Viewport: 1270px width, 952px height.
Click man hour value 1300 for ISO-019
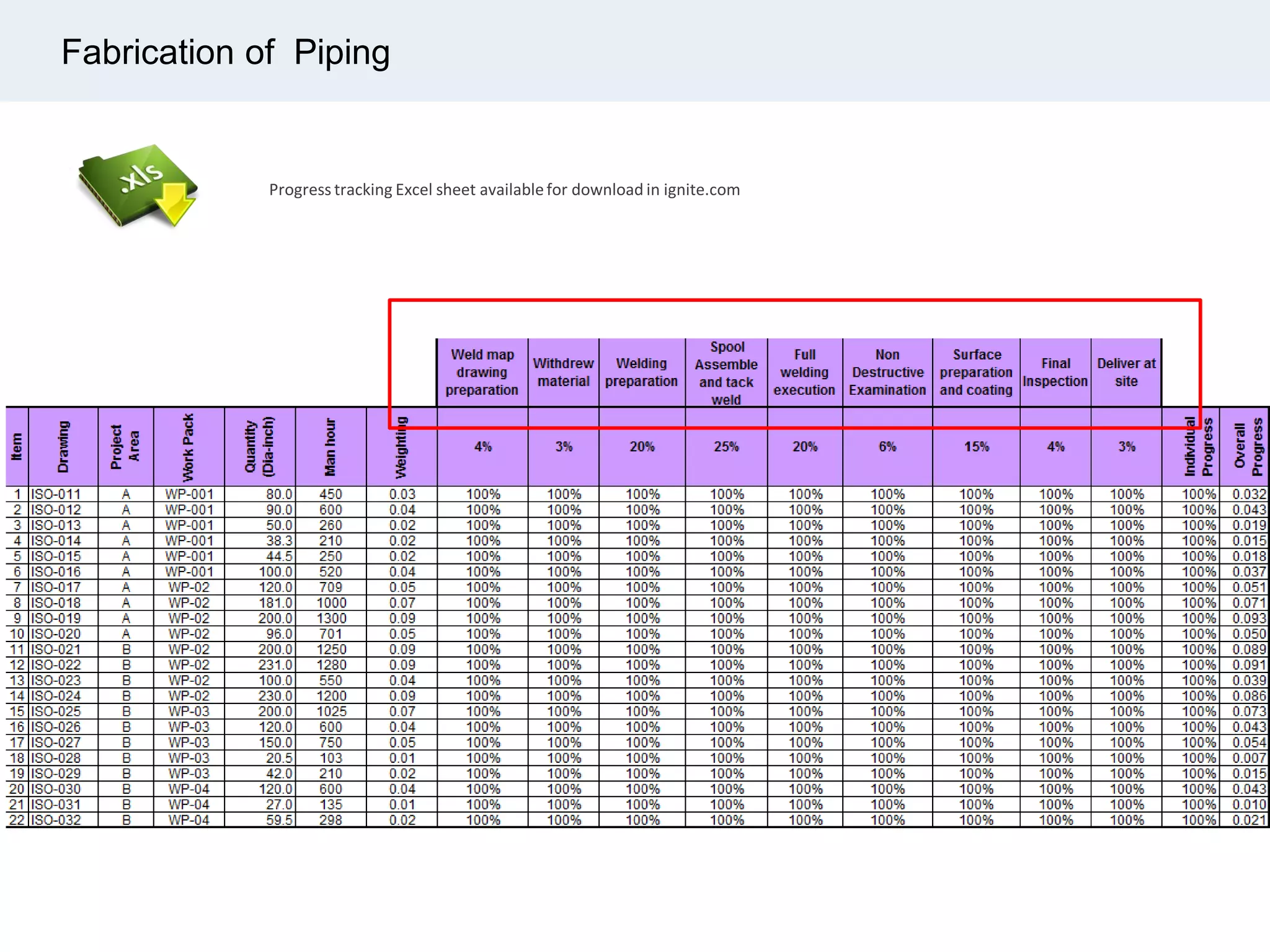point(331,619)
